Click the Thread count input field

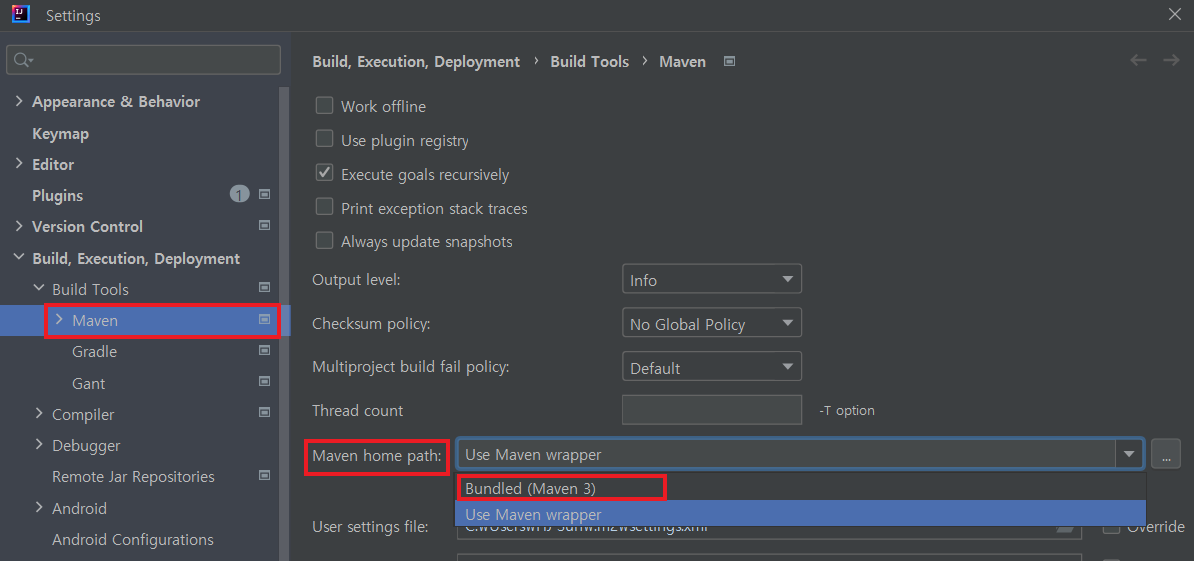tap(712, 410)
